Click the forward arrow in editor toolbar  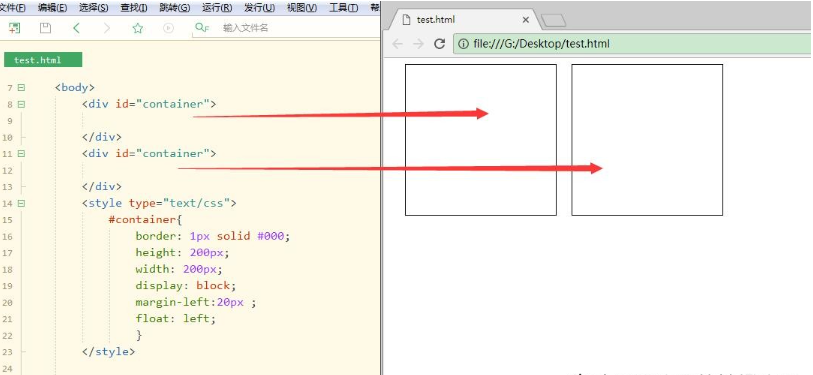tap(107, 28)
